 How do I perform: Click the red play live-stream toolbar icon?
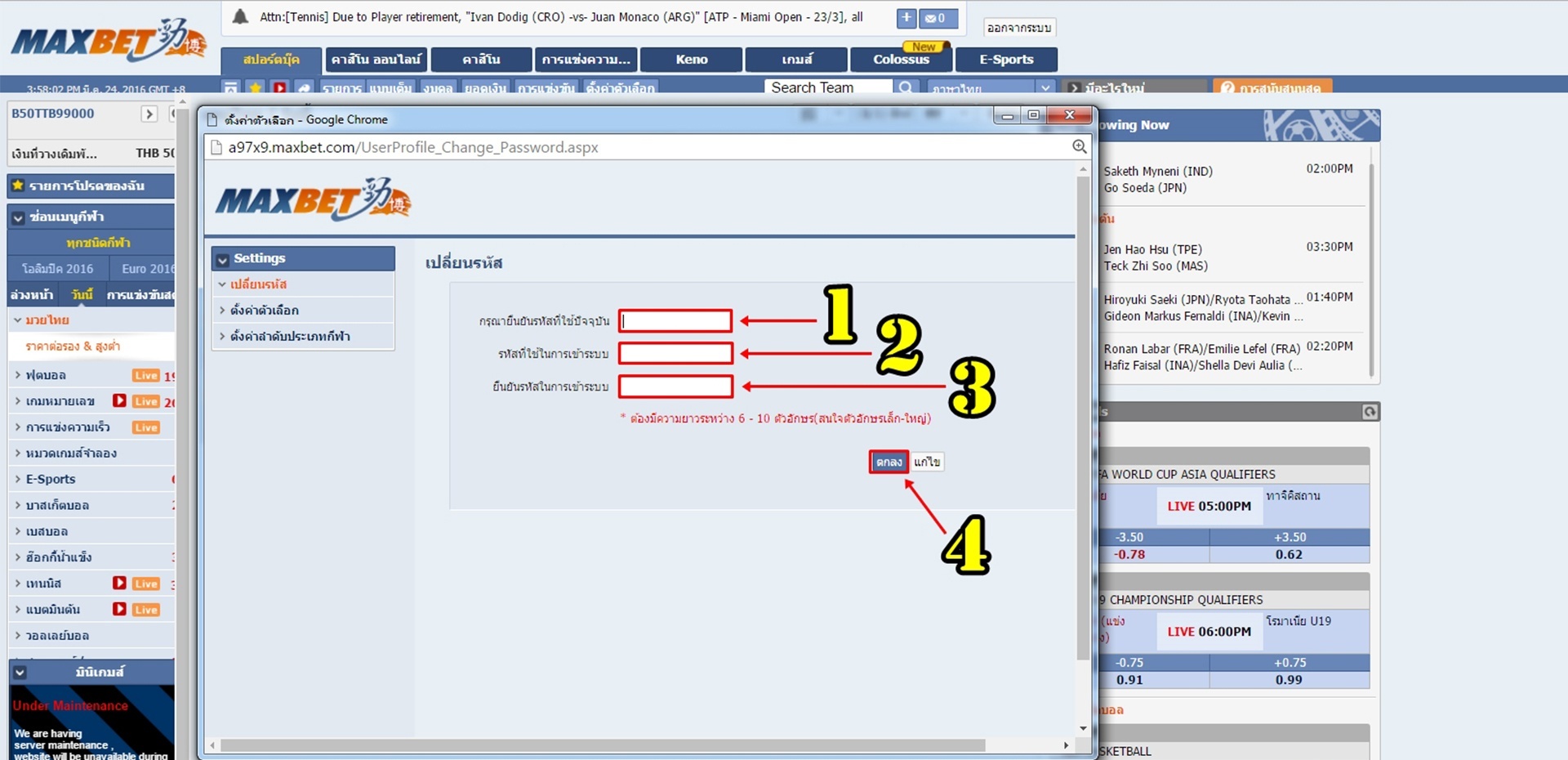[279, 87]
